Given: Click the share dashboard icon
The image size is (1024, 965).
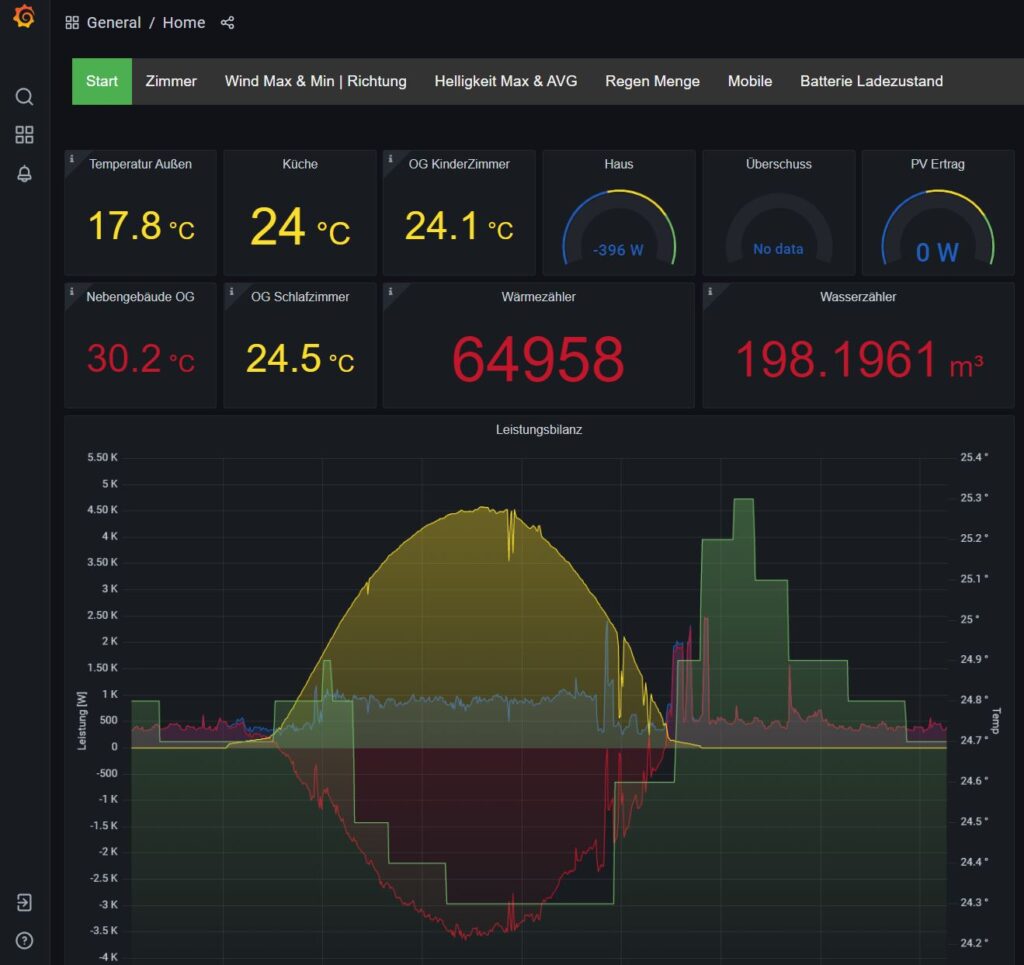Looking at the screenshot, I should [x=227, y=23].
